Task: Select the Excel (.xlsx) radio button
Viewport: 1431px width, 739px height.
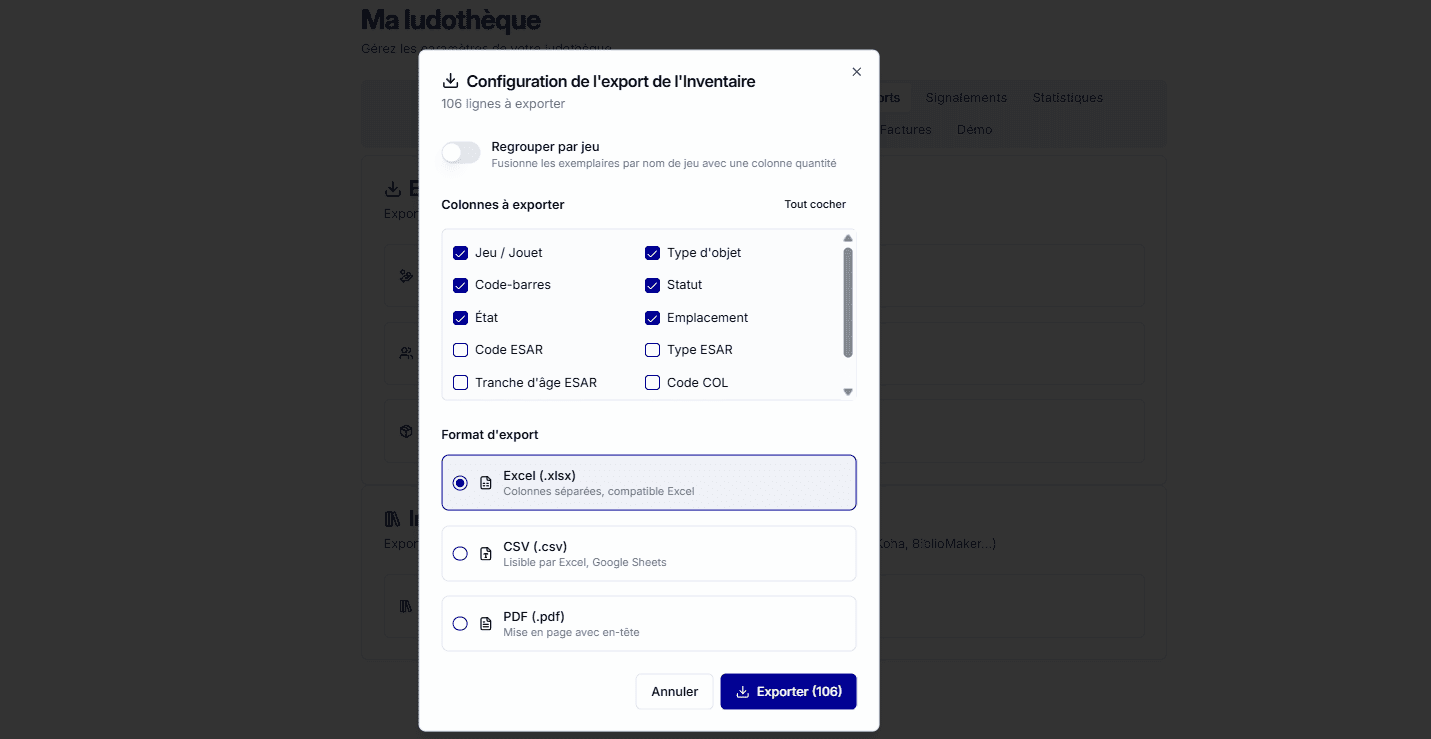Action: point(460,483)
